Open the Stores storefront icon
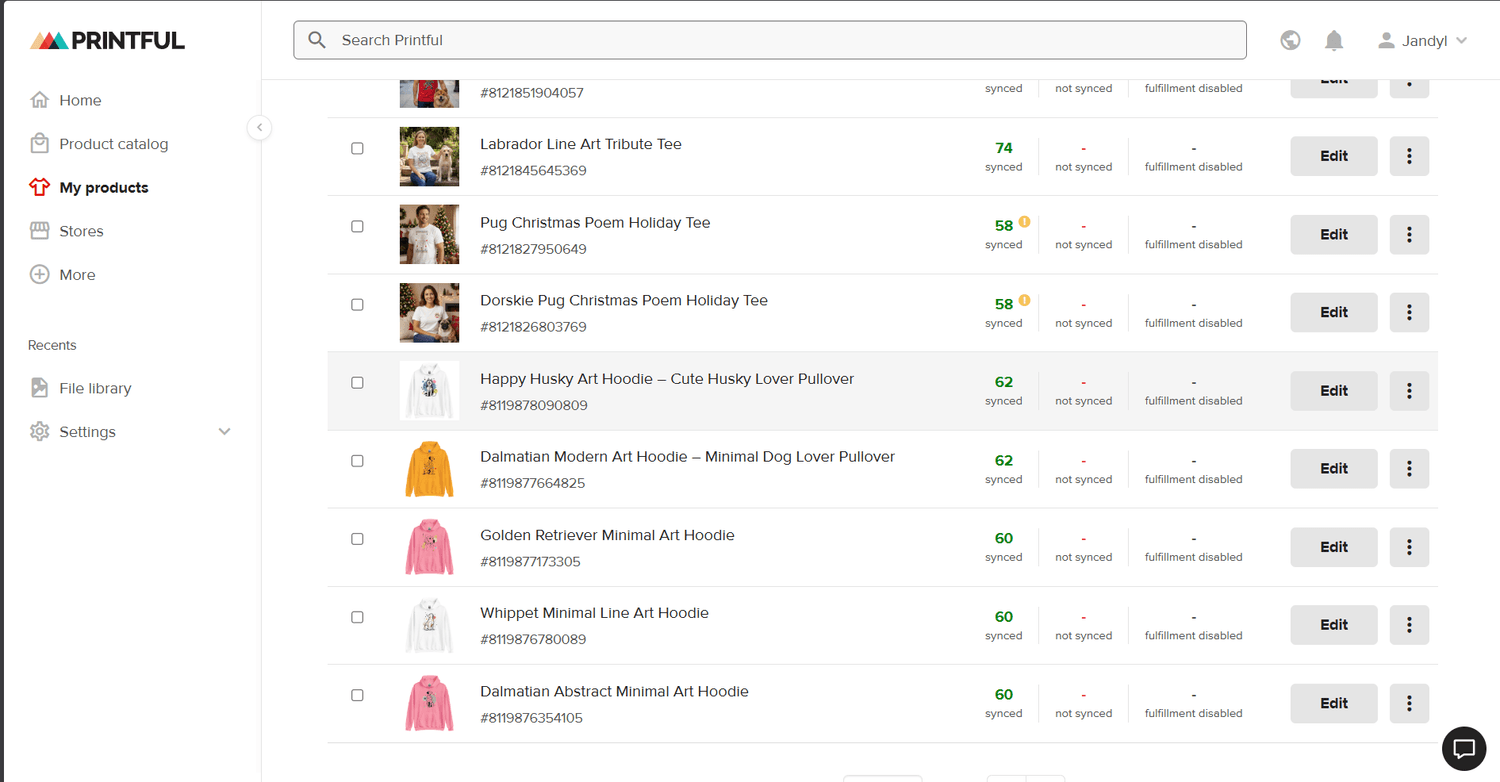Viewport: 1500px width, 782px height. pos(40,231)
